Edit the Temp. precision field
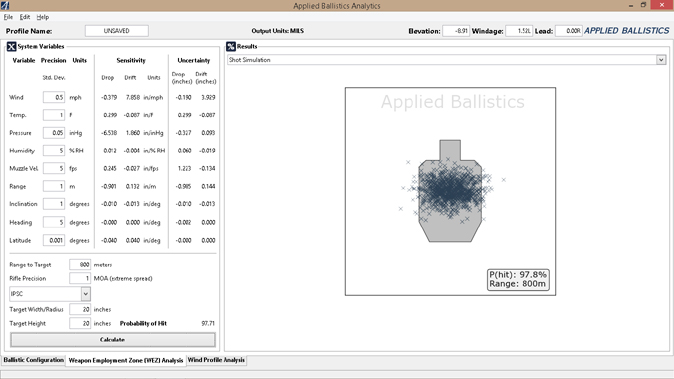This screenshot has height=379, width=674. coord(54,115)
